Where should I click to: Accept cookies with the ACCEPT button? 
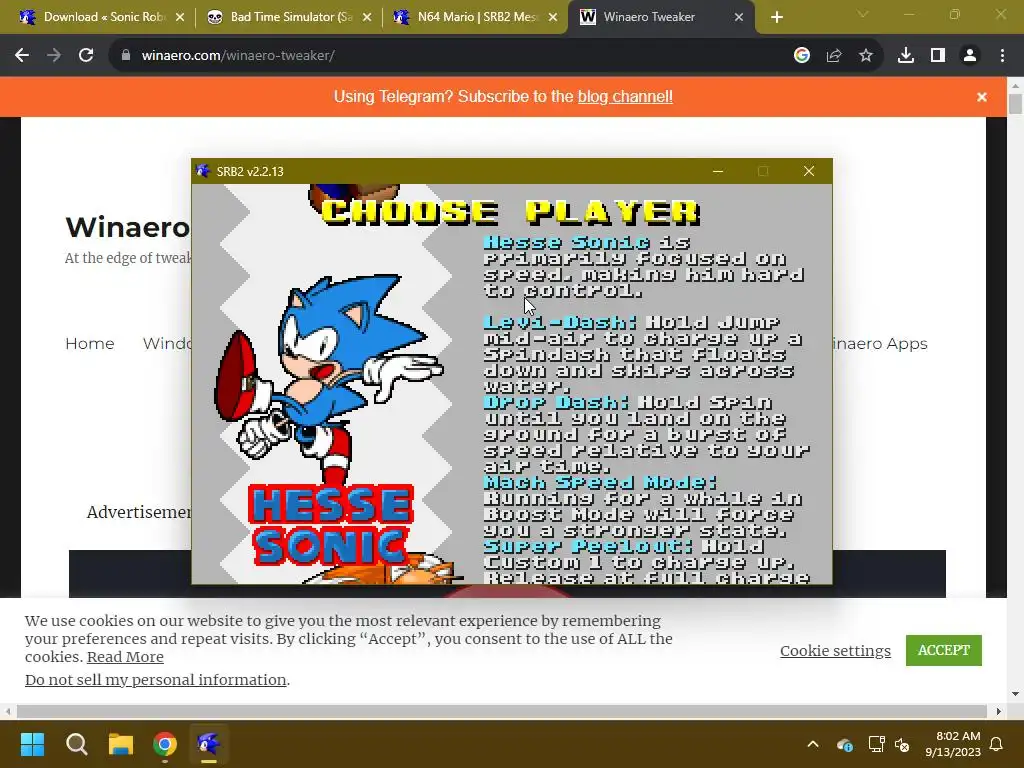[944, 650]
